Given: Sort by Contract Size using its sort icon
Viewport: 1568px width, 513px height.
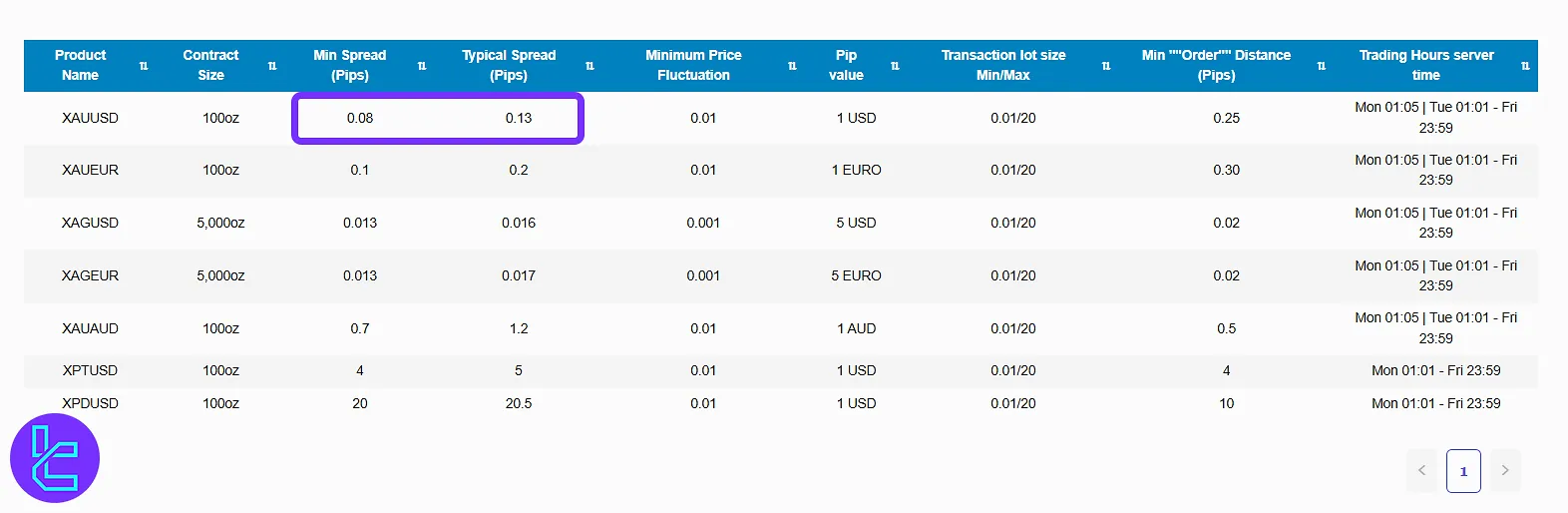Looking at the screenshot, I should coord(272,66).
